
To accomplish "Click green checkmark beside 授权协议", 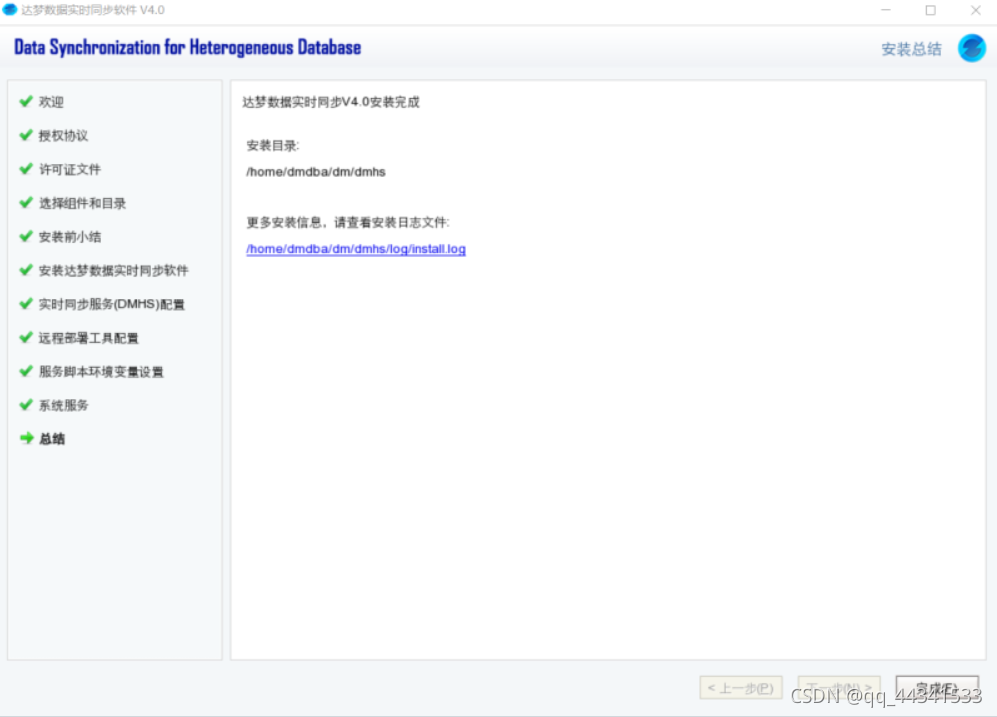I will (x=26, y=135).
